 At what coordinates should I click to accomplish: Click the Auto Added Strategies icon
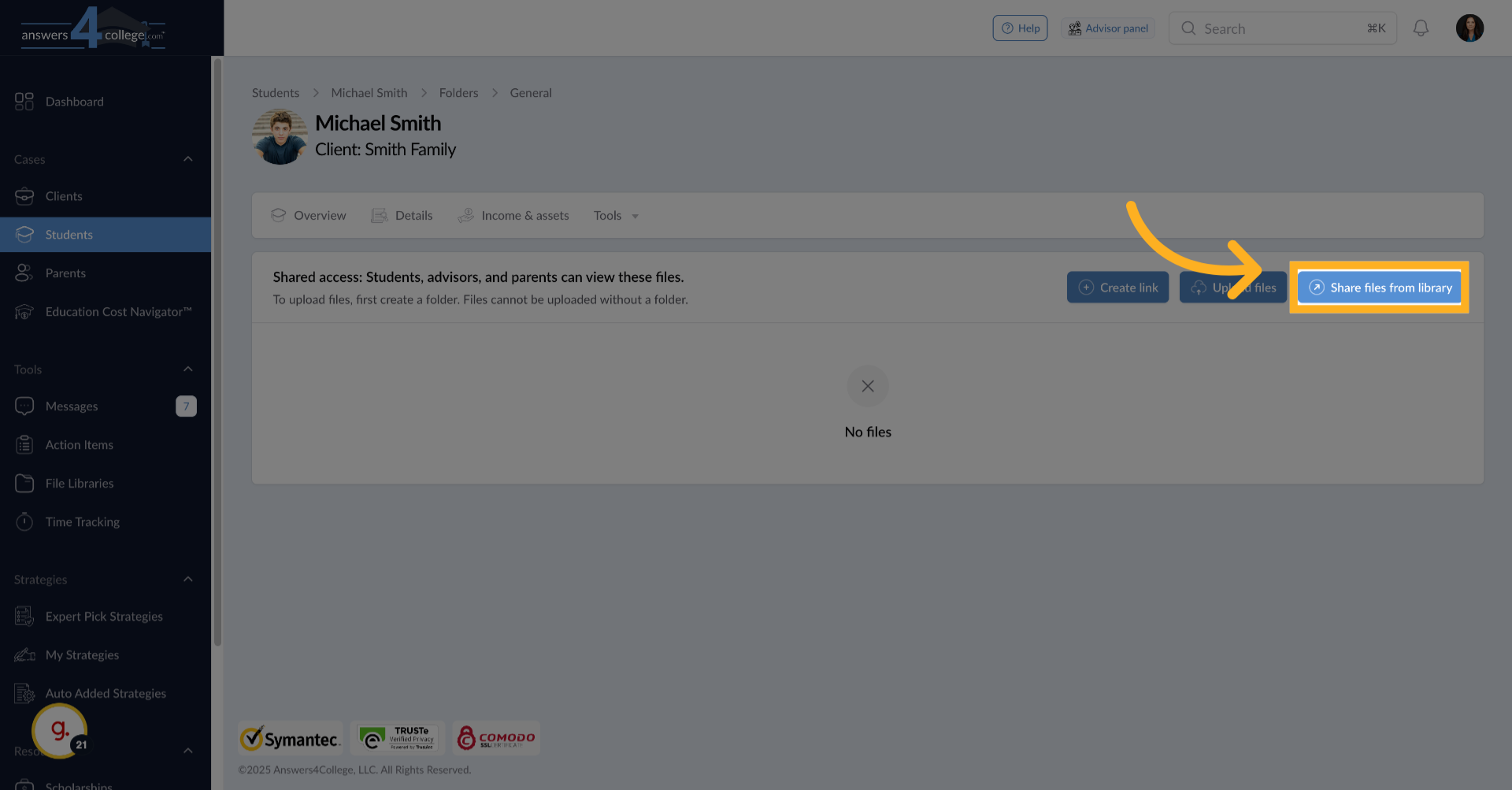[x=24, y=694]
